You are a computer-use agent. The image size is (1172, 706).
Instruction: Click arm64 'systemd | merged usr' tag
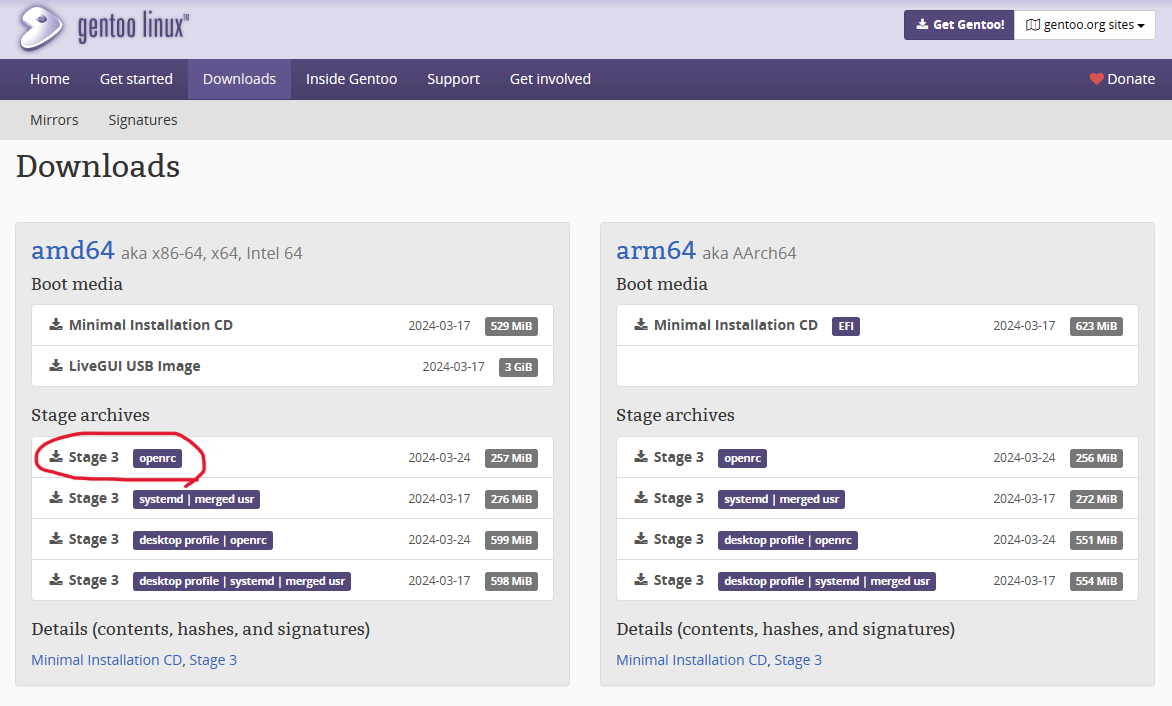click(x=781, y=499)
